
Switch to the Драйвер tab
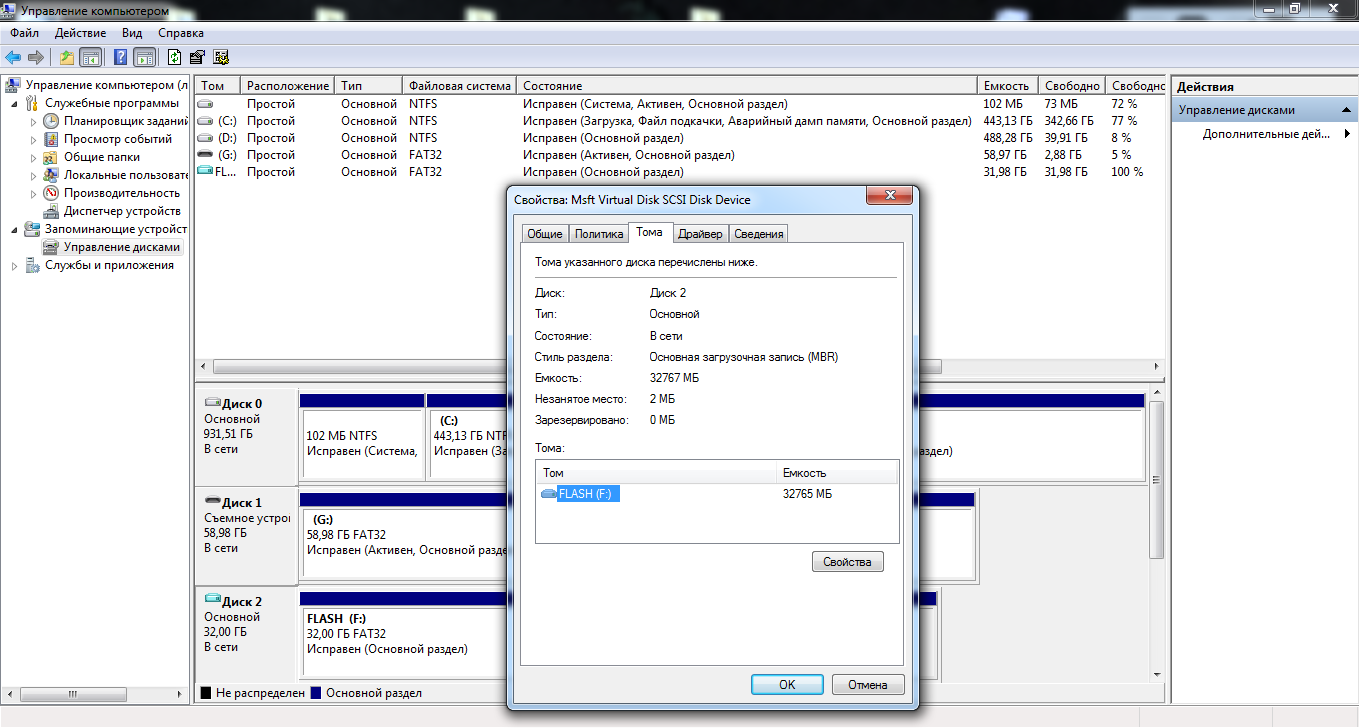point(699,234)
